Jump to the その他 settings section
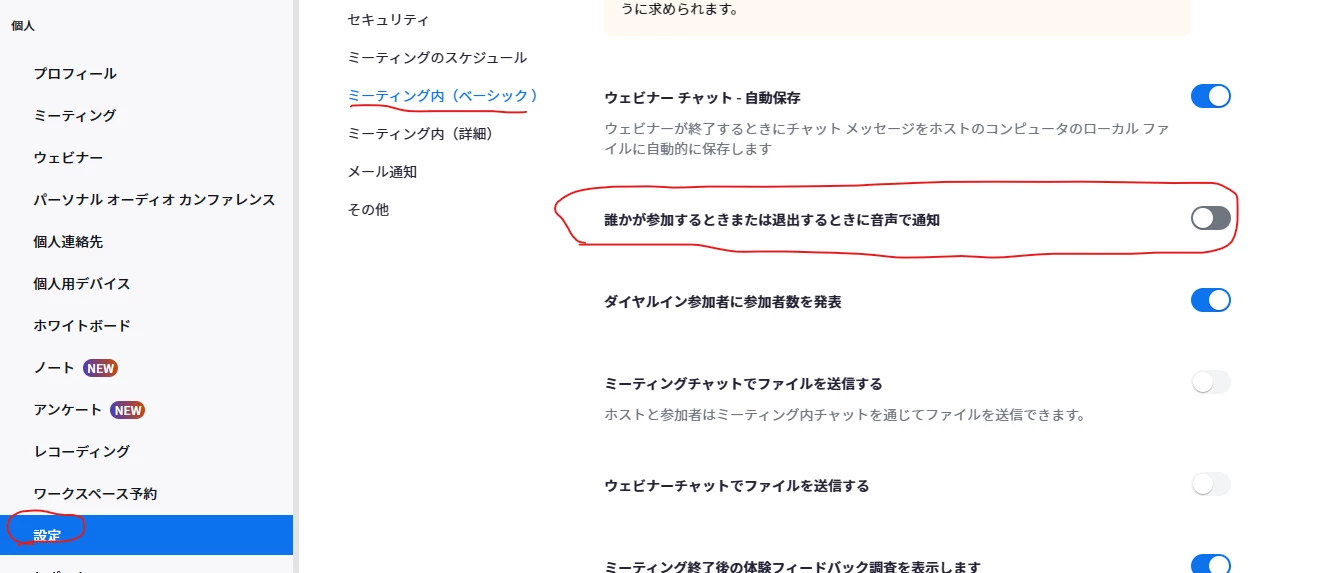Viewport: 1318px width, 573px height. click(368, 210)
